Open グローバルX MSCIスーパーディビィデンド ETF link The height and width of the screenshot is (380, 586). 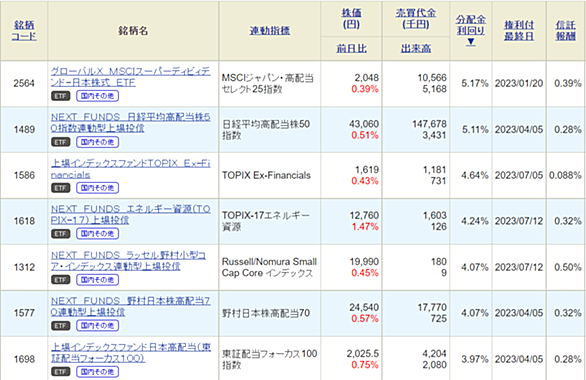pos(130,77)
